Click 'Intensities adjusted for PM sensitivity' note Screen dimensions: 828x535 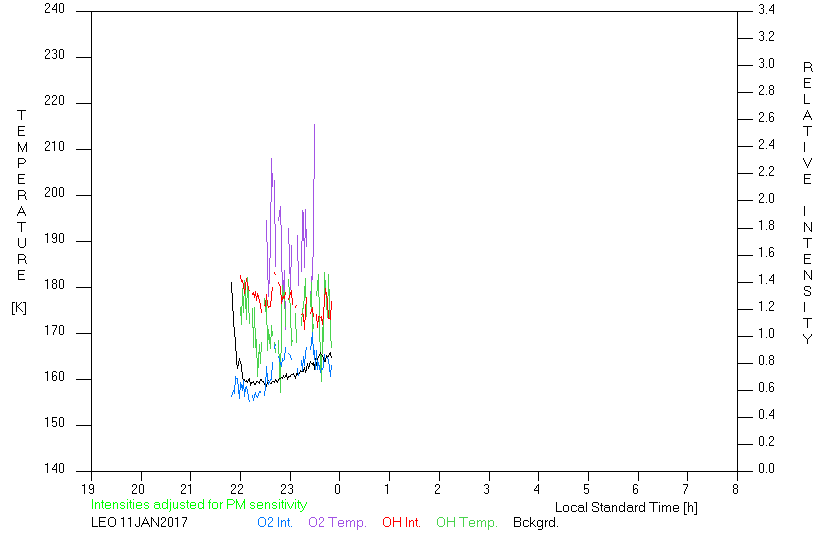point(199,504)
